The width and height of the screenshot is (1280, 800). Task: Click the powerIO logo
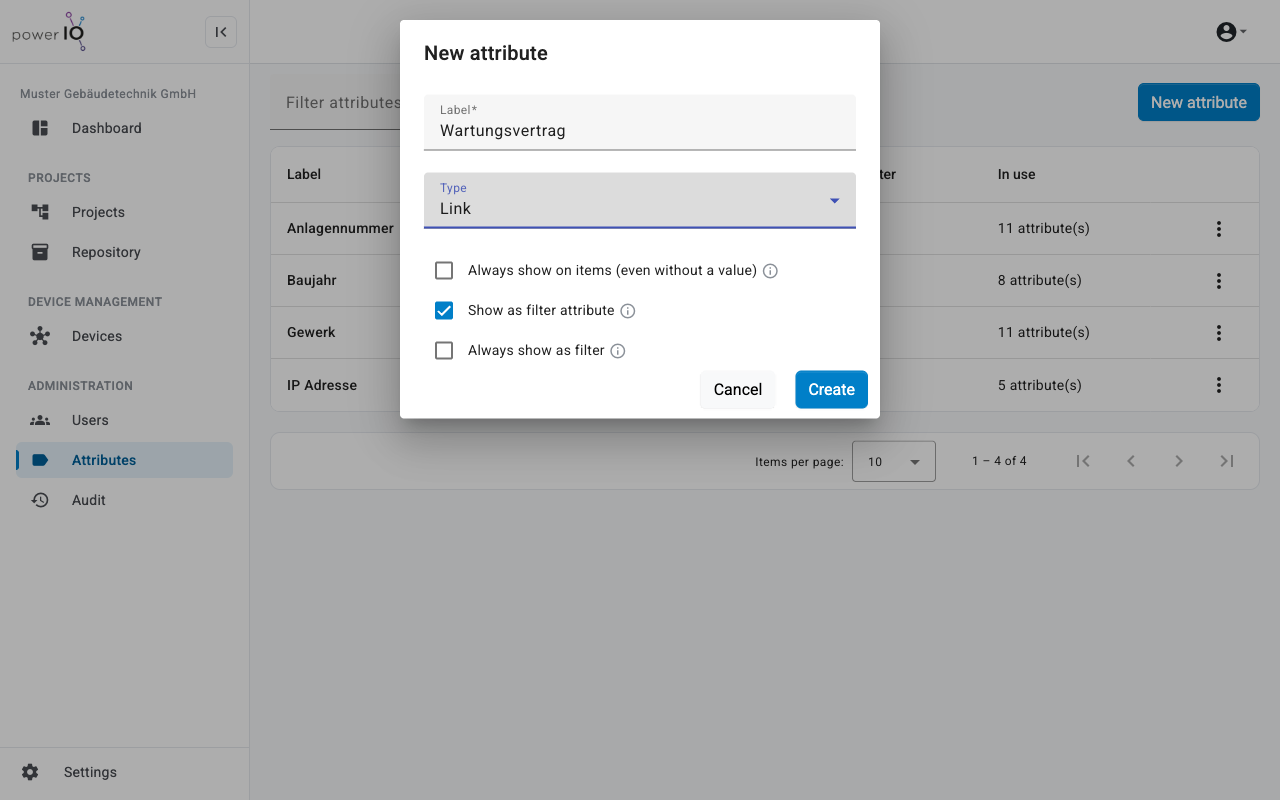(x=50, y=32)
